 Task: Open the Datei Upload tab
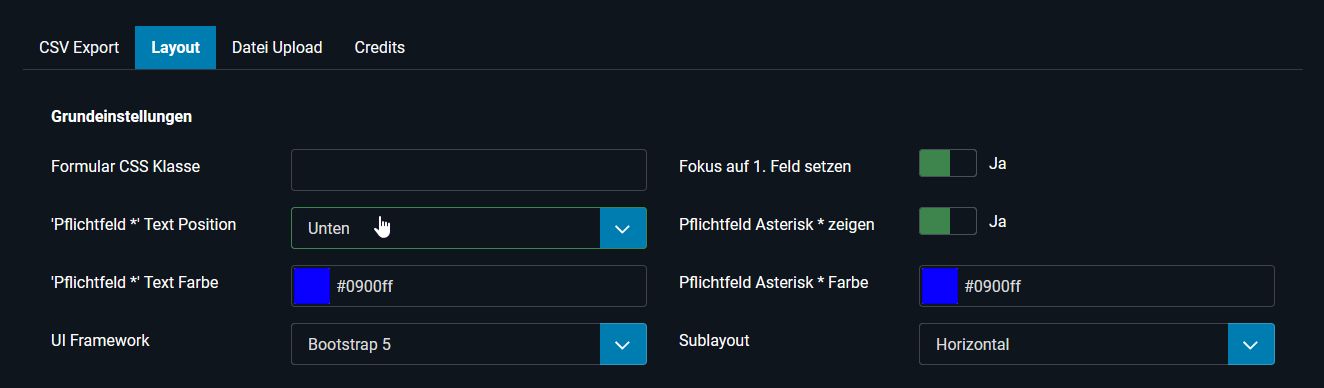(277, 47)
